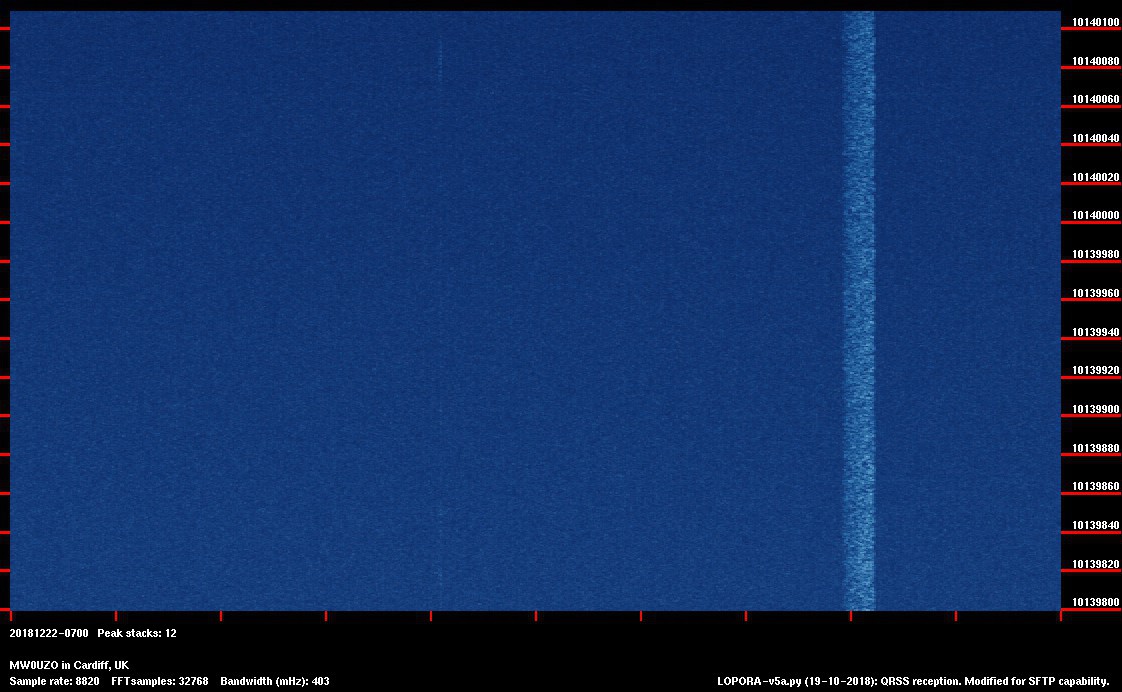Click the LOPORA-v5a.py software caption

pyautogui.click(x=913, y=681)
